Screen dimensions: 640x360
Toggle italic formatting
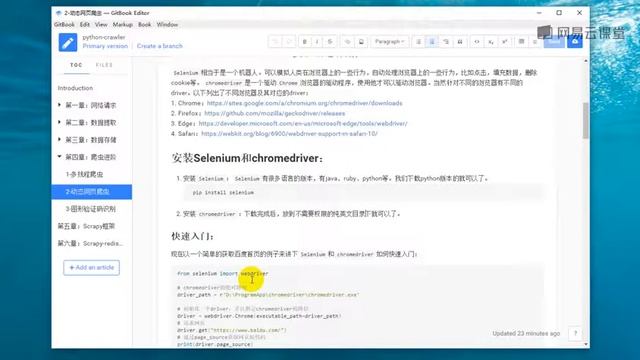click(317, 42)
